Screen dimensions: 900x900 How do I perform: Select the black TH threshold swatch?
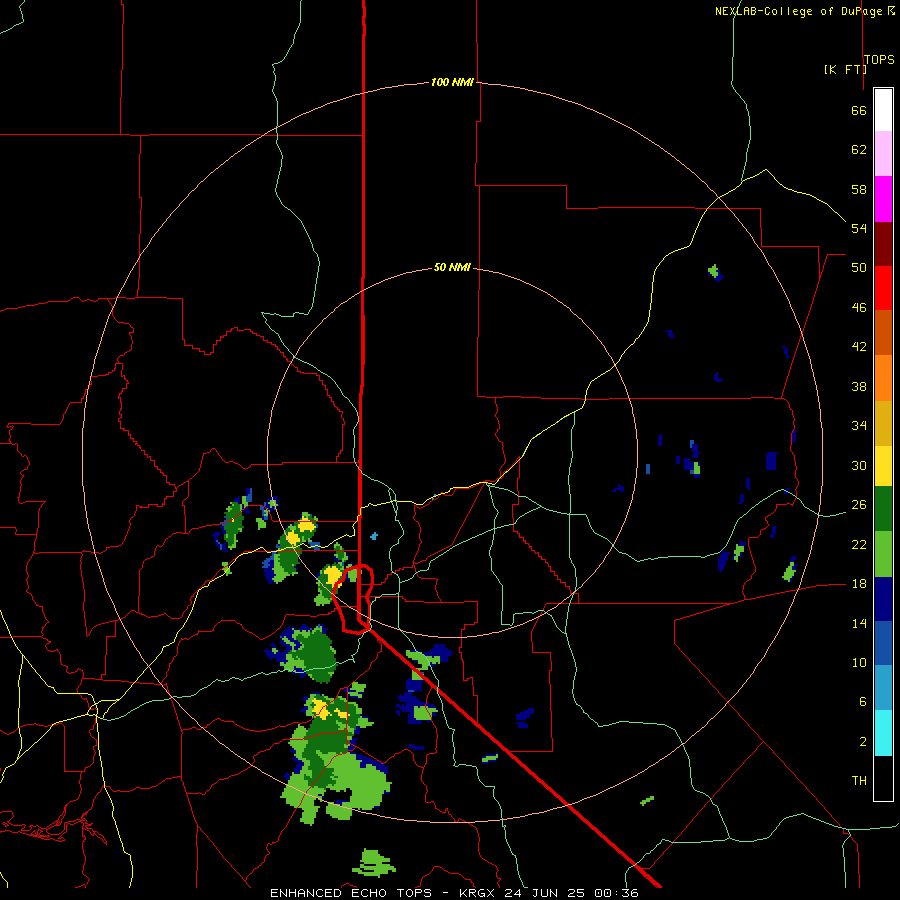tap(883, 778)
